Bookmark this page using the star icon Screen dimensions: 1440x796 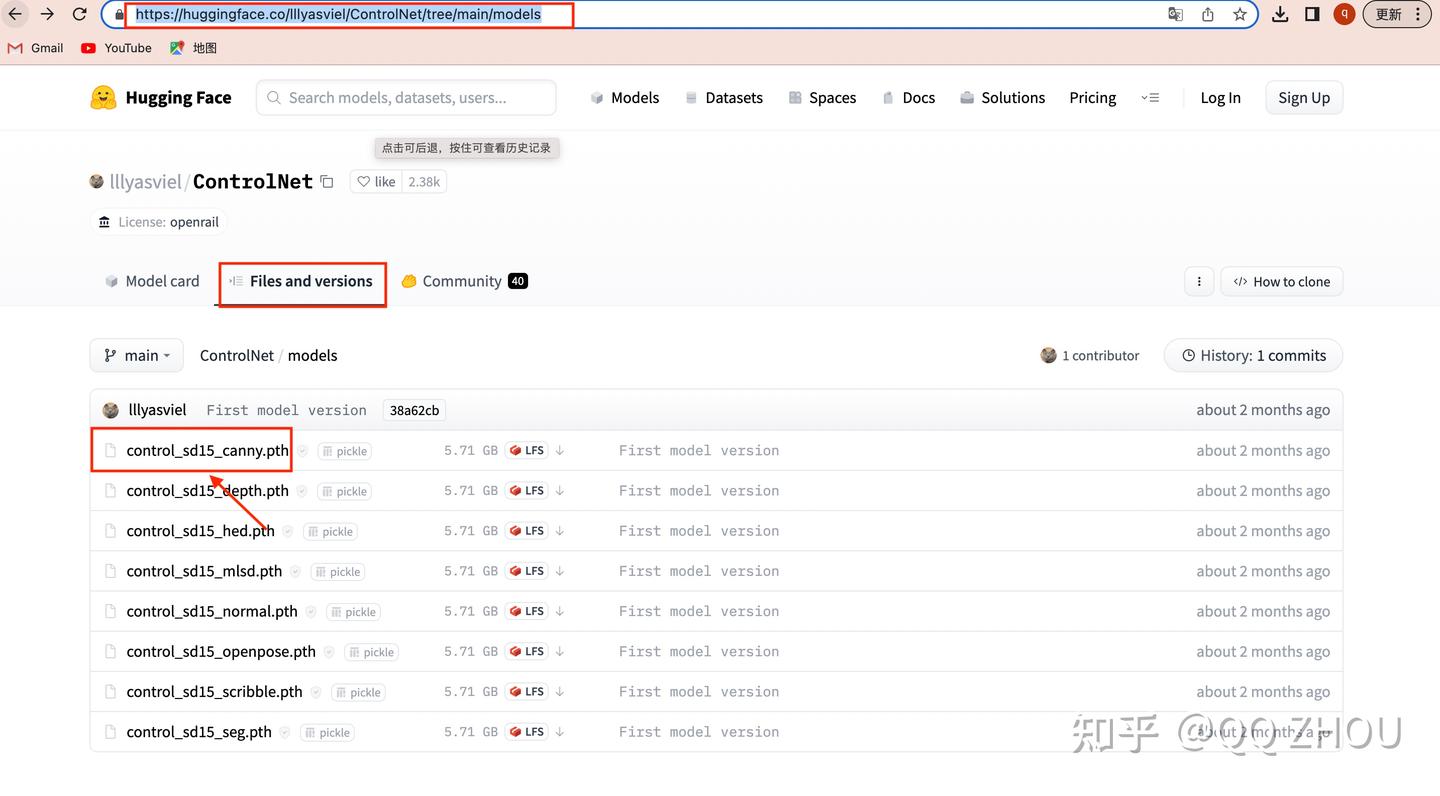pyautogui.click(x=1239, y=14)
